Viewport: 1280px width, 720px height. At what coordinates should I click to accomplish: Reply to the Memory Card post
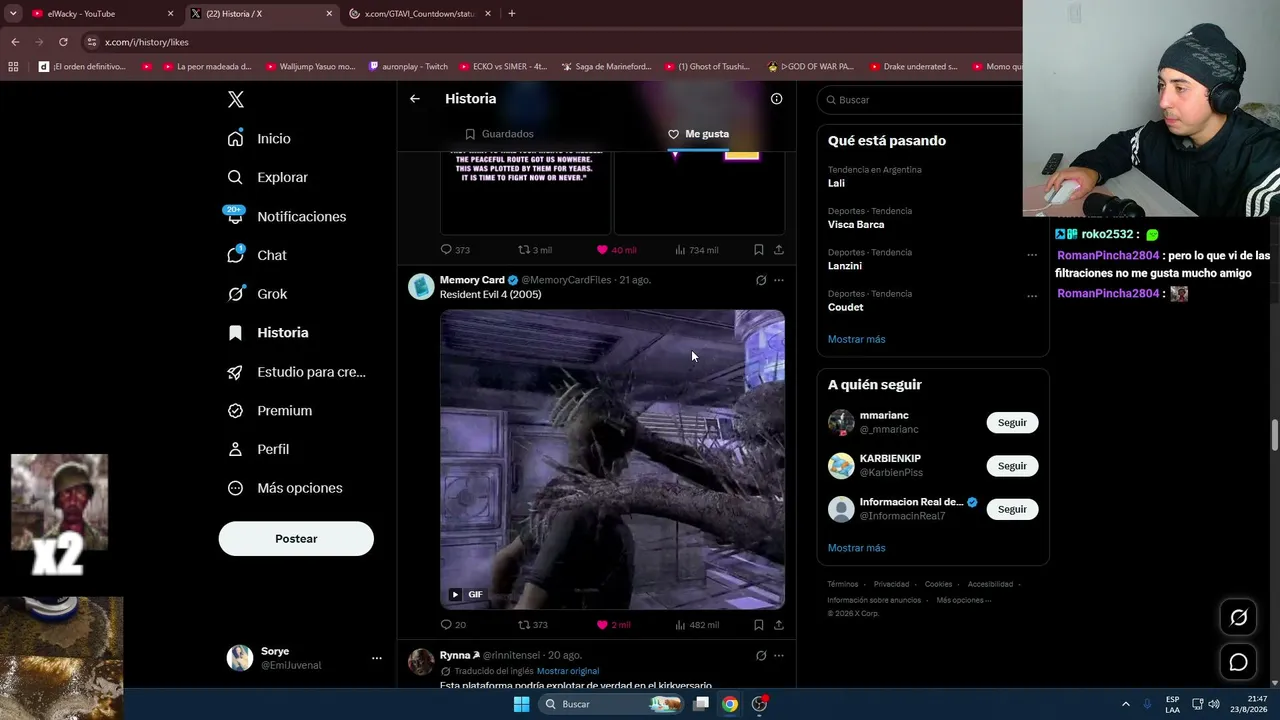point(453,625)
